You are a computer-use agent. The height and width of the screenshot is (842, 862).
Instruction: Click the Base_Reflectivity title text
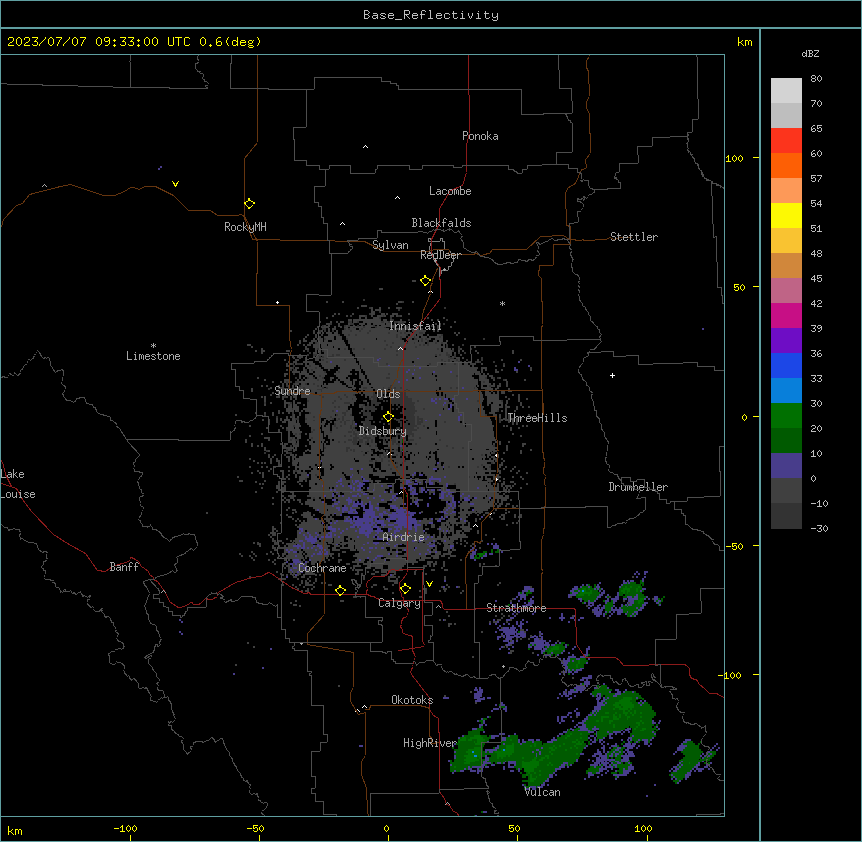(x=431, y=15)
